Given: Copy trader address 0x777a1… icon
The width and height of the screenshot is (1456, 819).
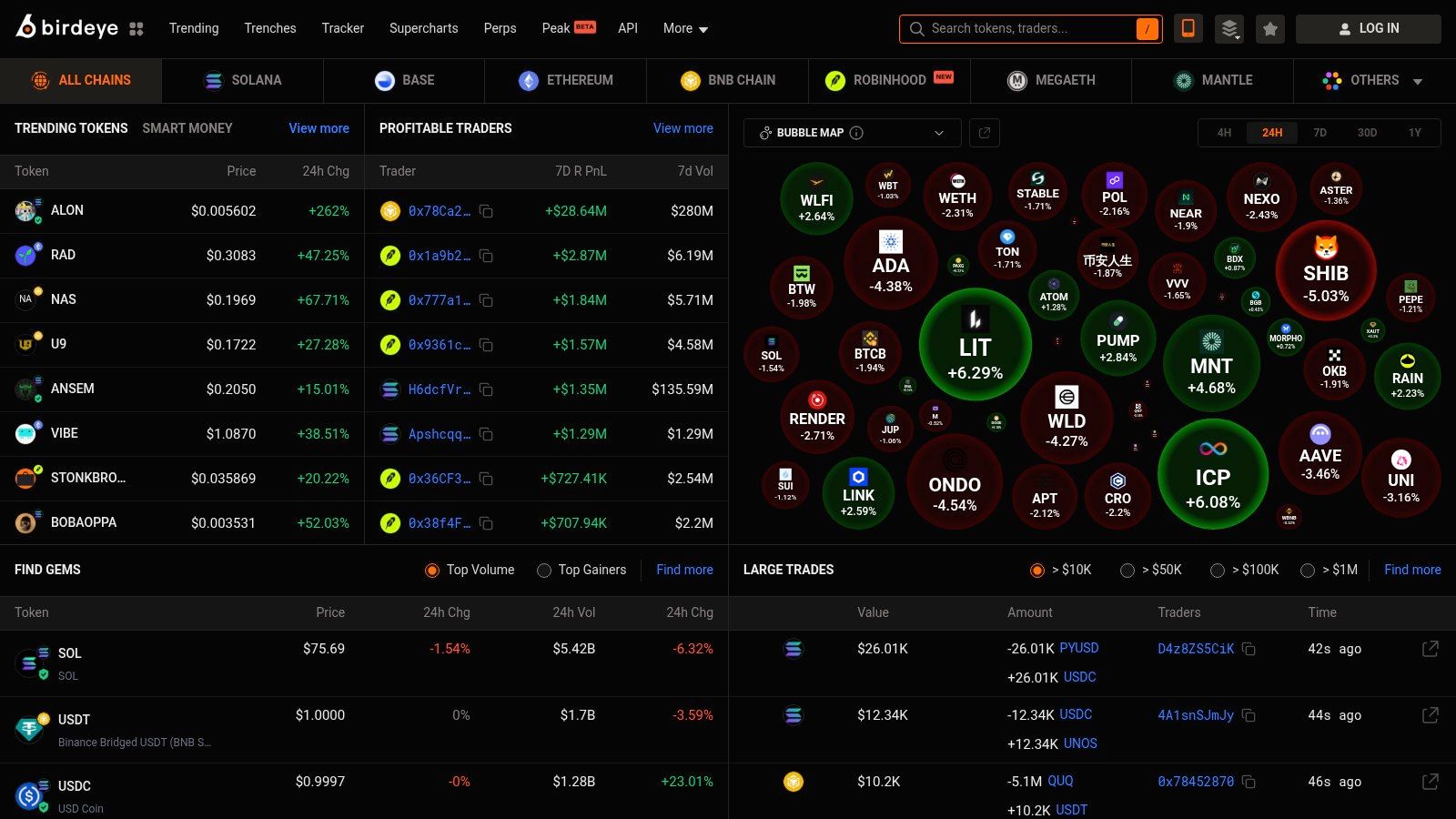Looking at the screenshot, I should (487, 300).
